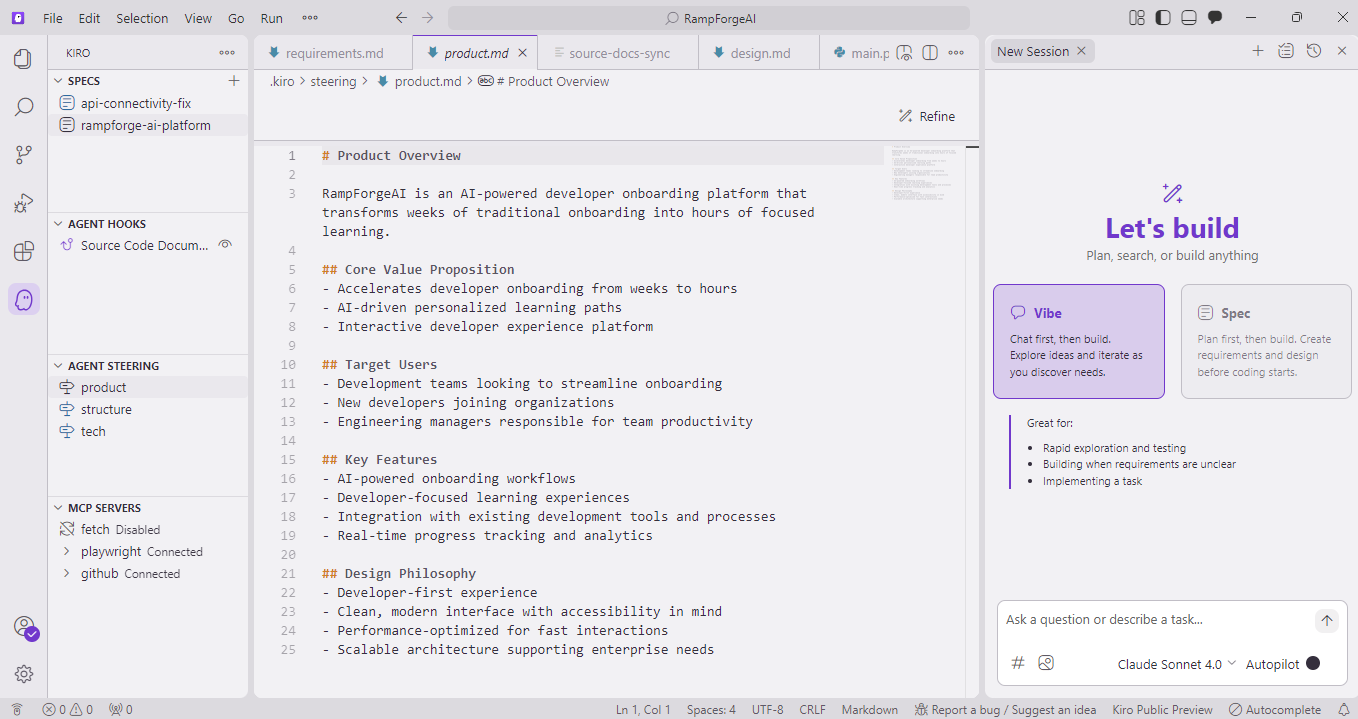This screenshot has width=1358, height=719.
Task: Open the Extensions view
Action: tap(23, 251)
